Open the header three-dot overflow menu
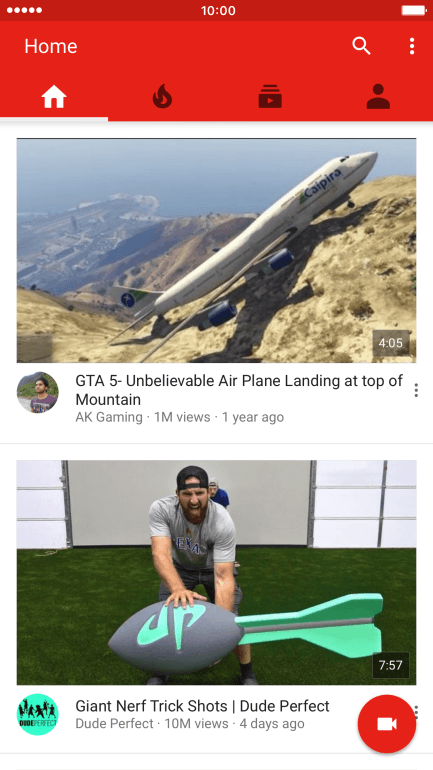The height and width of the screenshot is (770, 433). [x=412, y=46]
